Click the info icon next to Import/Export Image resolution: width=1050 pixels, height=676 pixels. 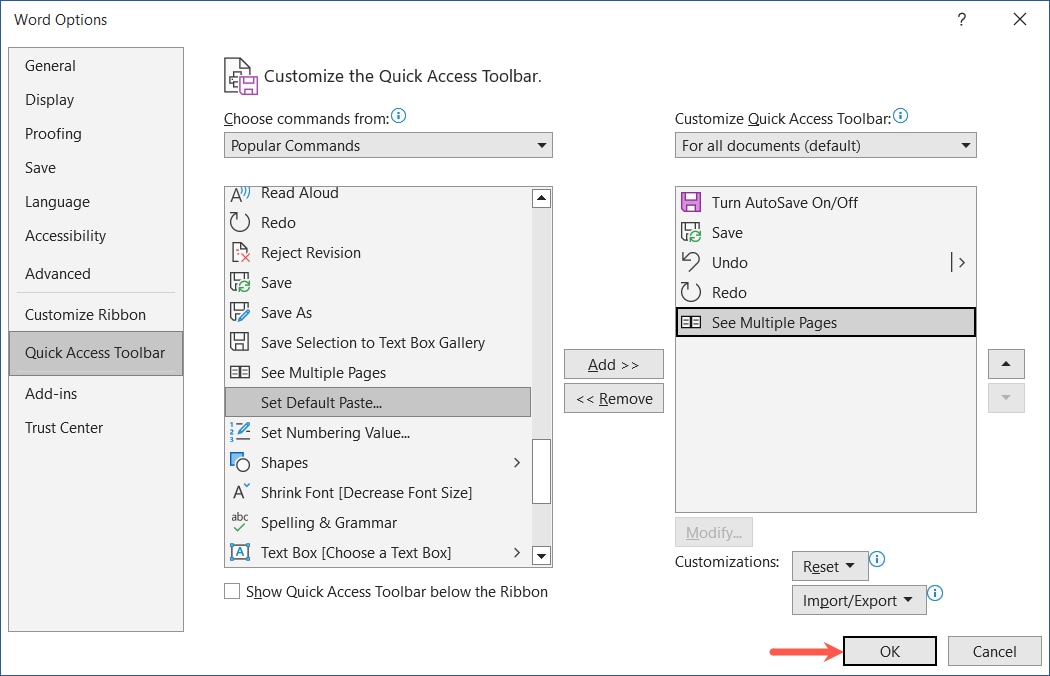tap(934, 593)
